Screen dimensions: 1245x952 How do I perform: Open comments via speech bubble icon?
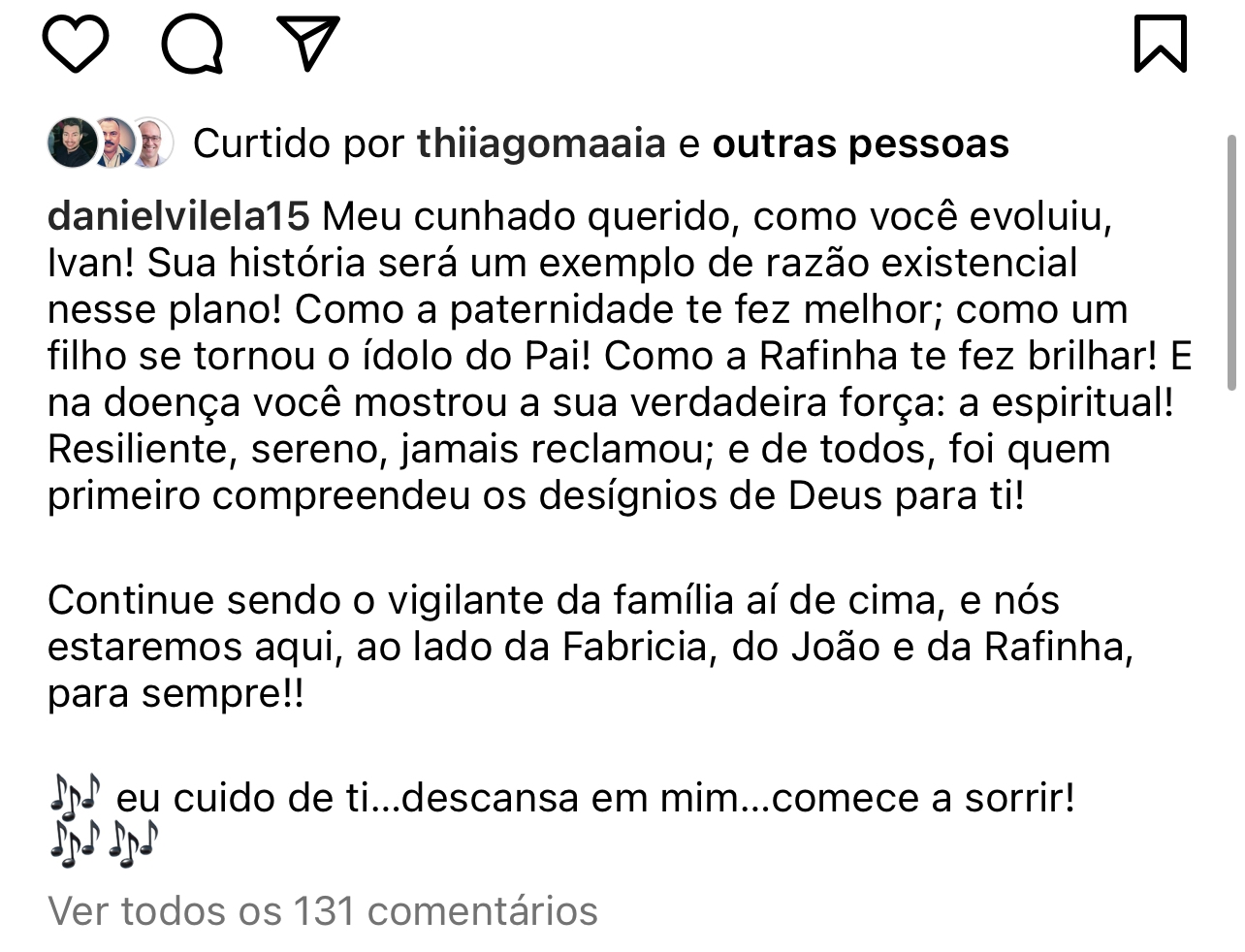click(x=192, y=45)
